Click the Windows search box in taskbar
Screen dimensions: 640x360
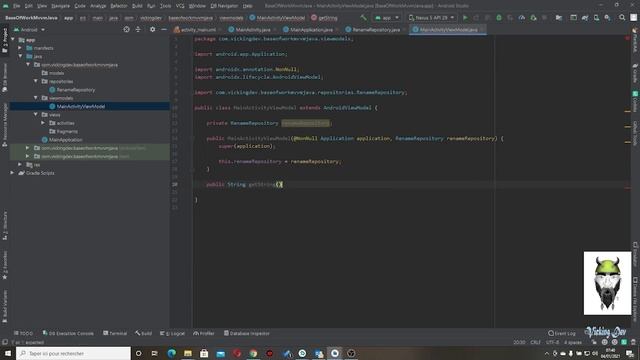point(73,353)
